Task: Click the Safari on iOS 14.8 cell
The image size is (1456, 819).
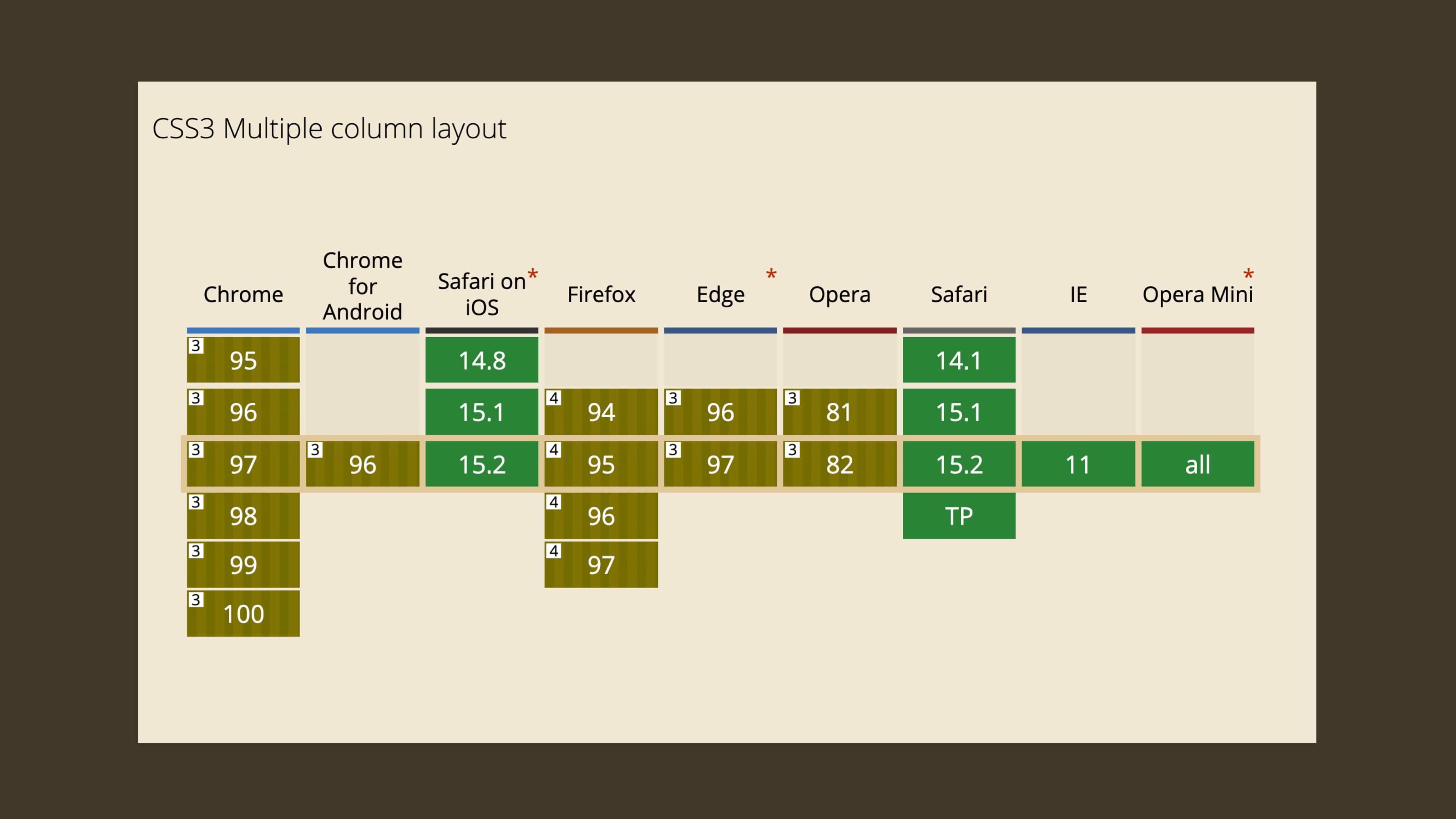Action: tap(481, 360)
